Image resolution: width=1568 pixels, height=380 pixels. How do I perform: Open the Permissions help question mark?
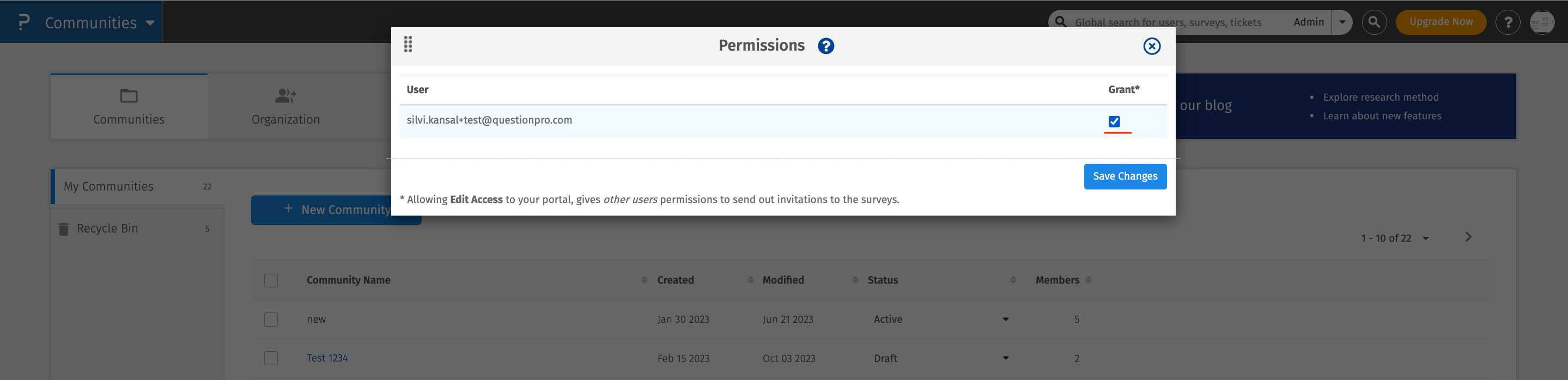tap(825, 46)
